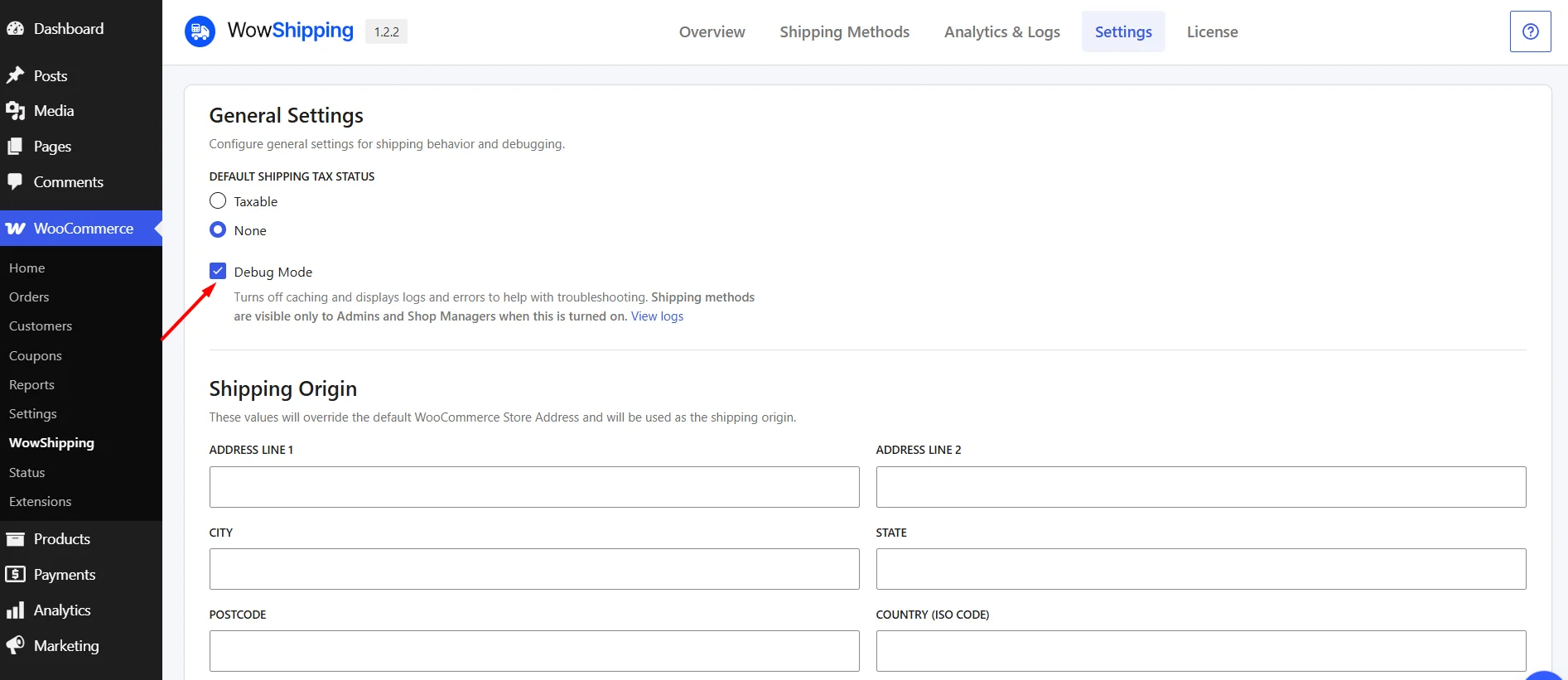Open the License tab

1212,31
